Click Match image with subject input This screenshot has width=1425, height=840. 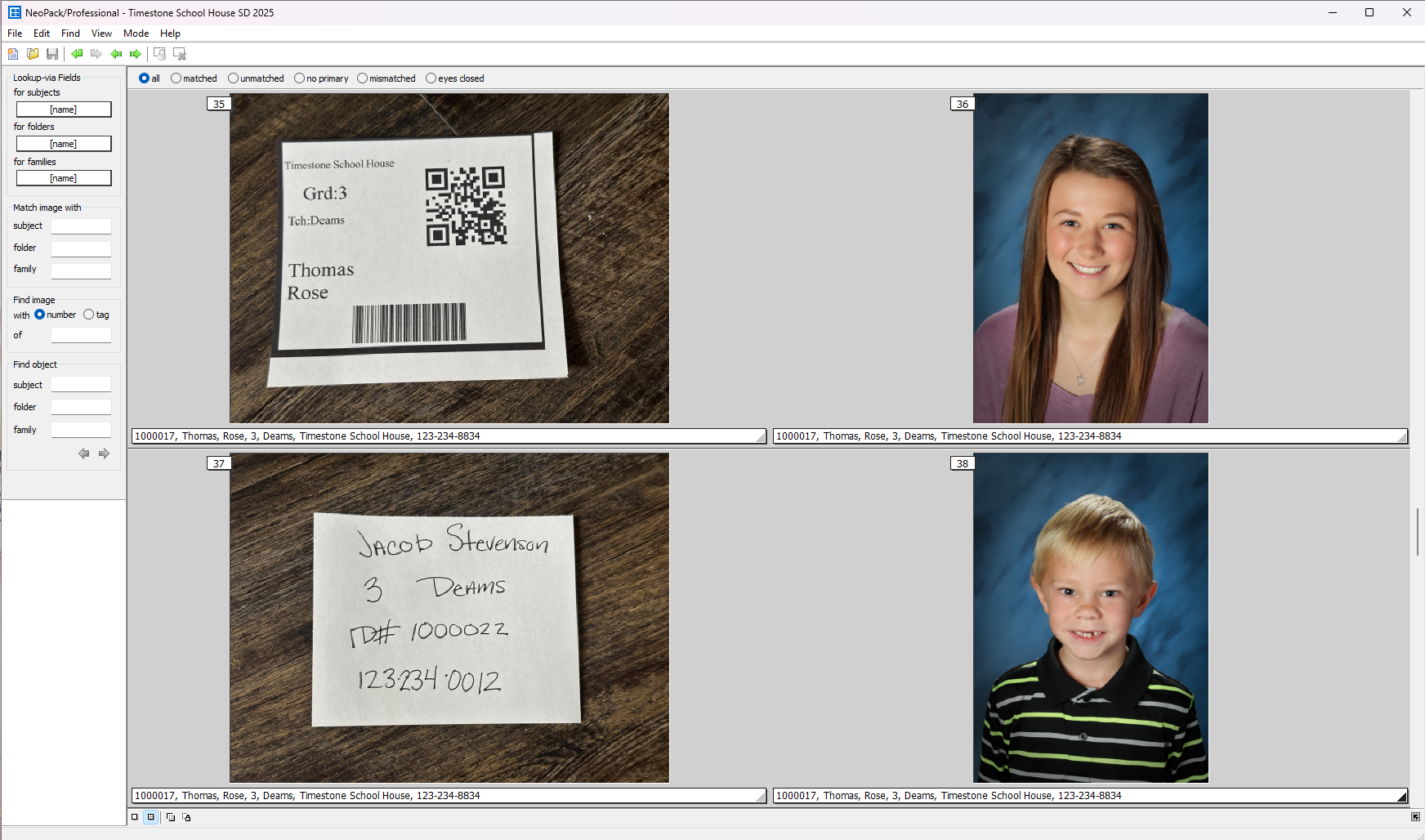81,226
